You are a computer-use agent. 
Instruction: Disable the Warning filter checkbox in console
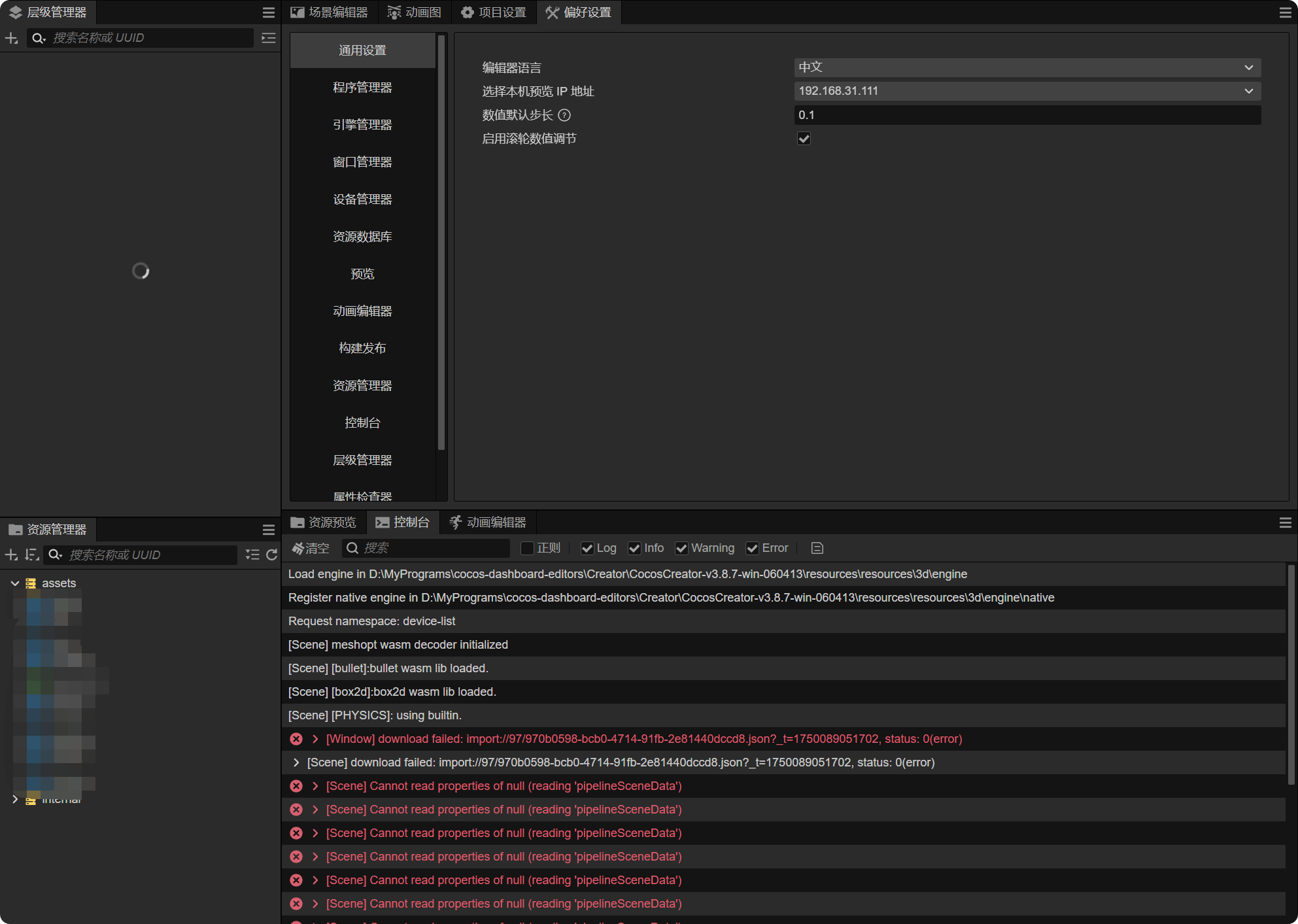click(681, 548)
